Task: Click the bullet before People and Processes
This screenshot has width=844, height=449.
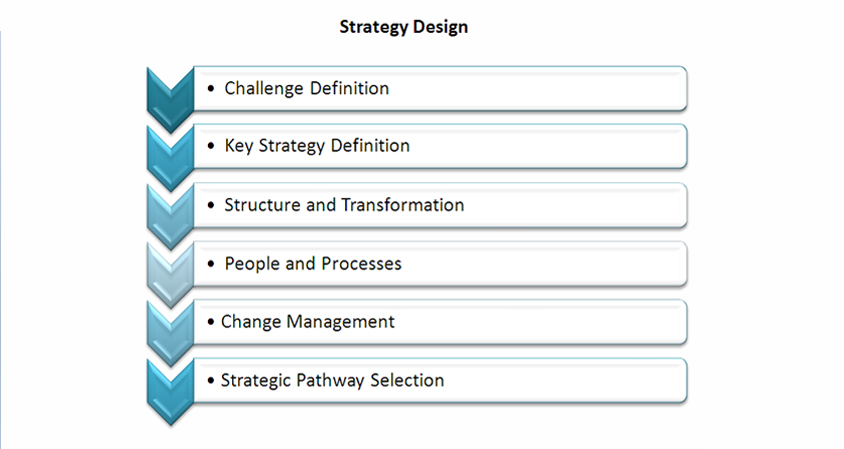Action: point(211,264)
